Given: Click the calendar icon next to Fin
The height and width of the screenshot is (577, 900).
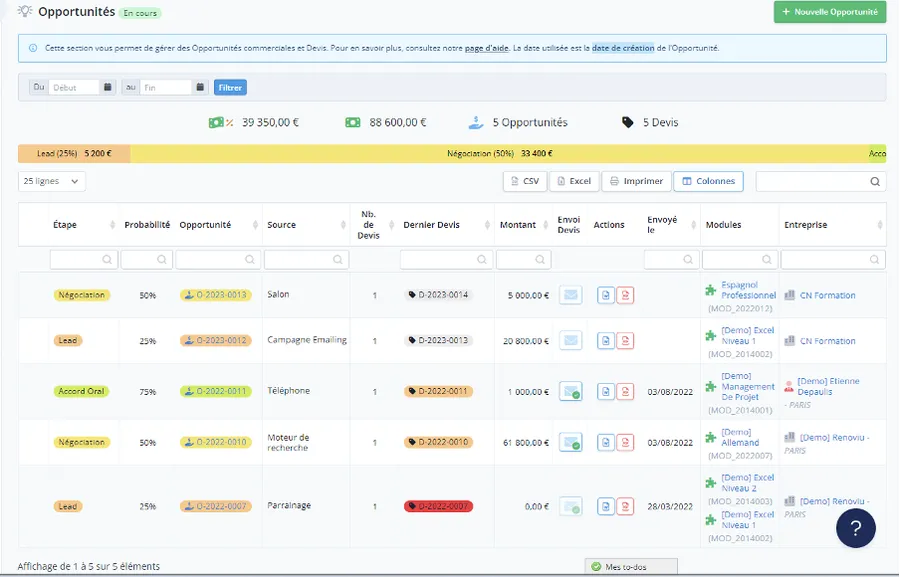Looking at the screenshot, I should [200, 87].
